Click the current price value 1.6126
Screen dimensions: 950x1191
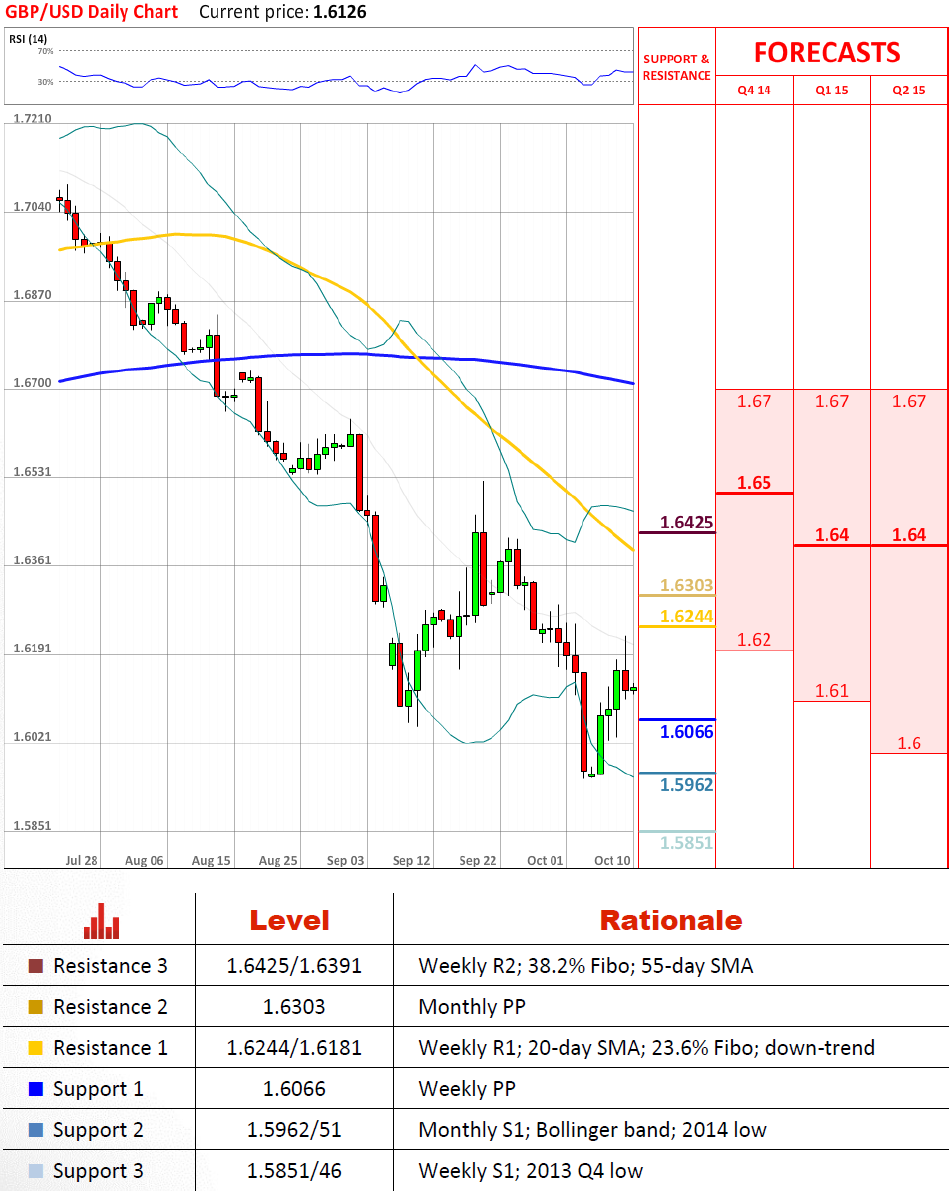click(339, 12)
